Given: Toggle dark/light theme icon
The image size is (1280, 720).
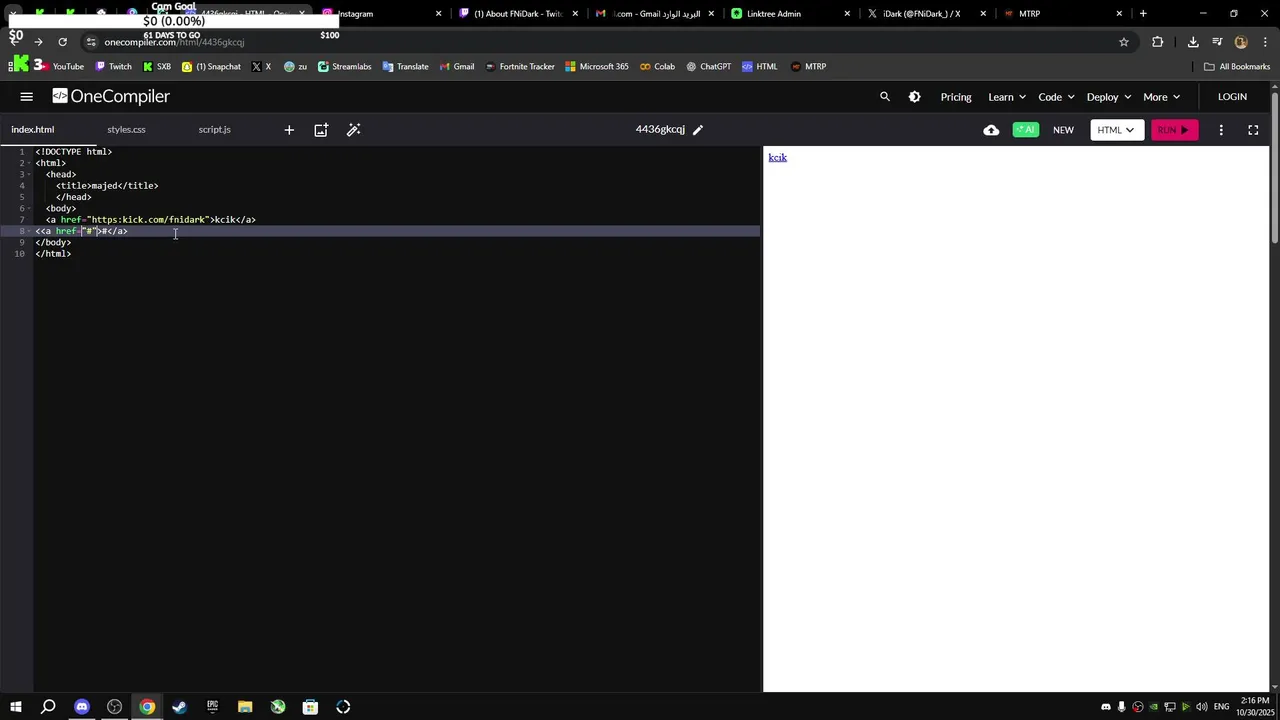Looking at the screenshot, I should [x=914, y=97].
